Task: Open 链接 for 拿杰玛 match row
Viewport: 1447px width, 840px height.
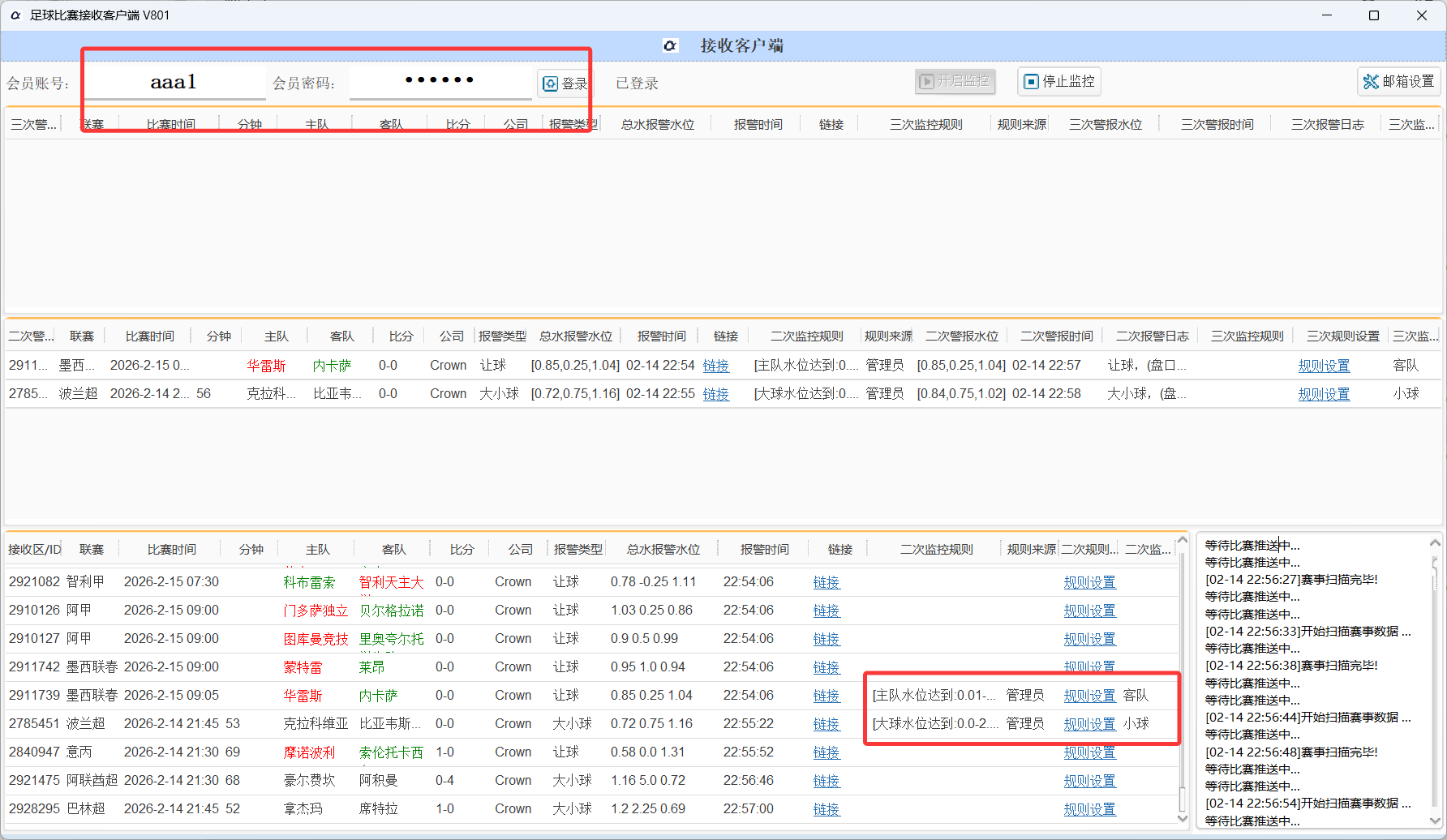Action: pos(827,809)
